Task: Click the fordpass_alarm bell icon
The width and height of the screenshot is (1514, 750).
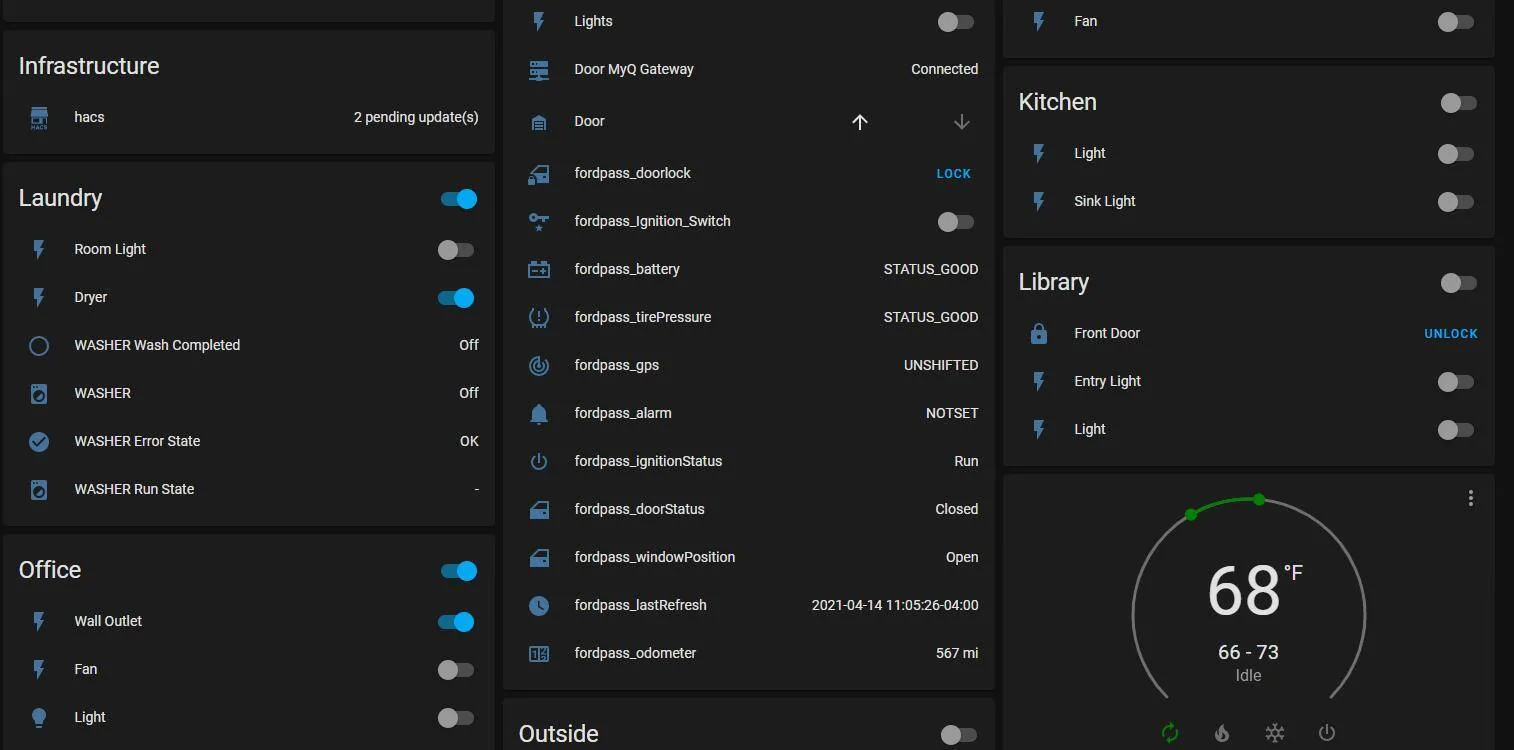Action: pos(539,413)
